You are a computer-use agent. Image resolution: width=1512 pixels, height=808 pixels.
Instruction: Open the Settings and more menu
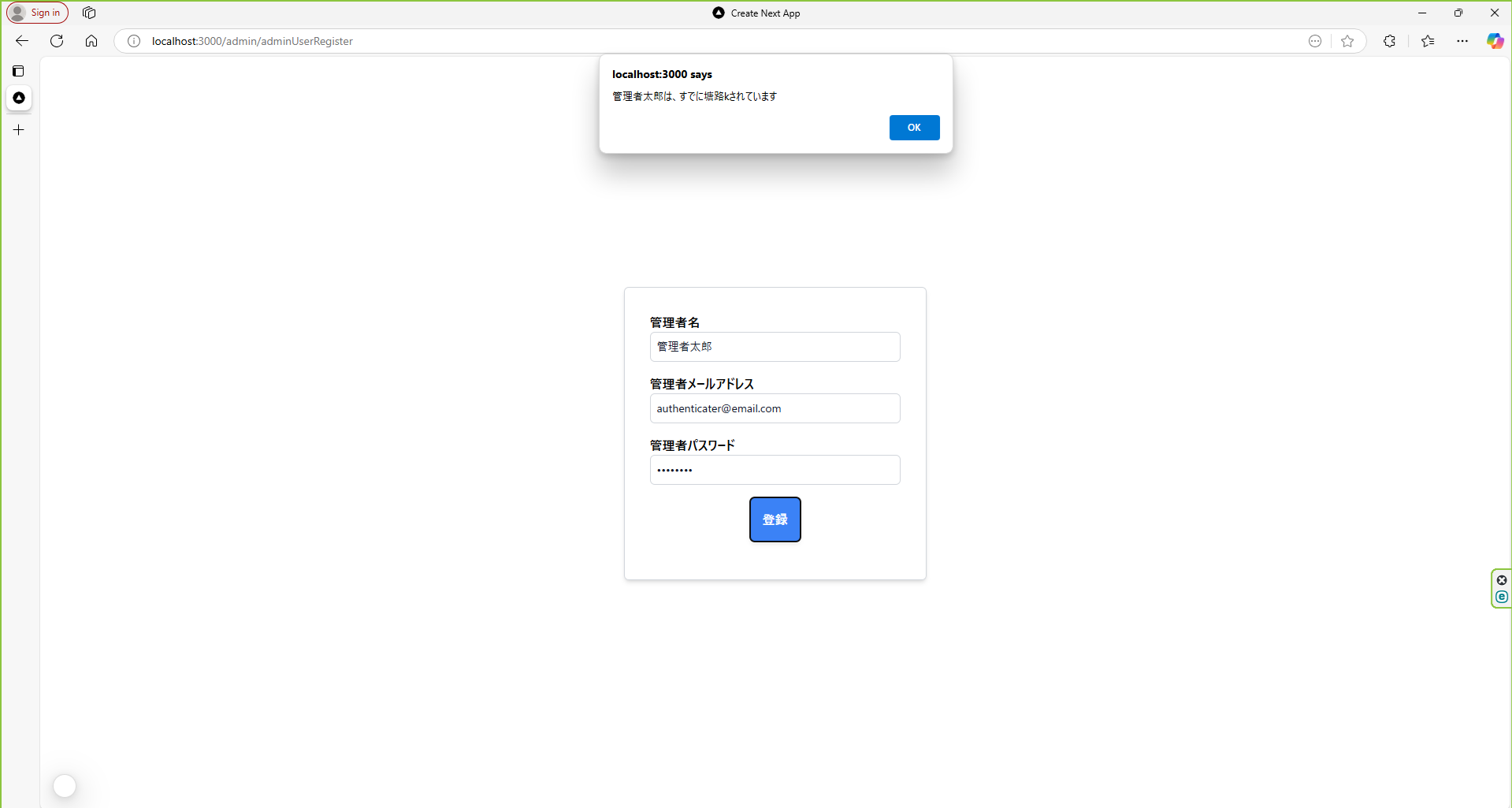(1462, 41)
